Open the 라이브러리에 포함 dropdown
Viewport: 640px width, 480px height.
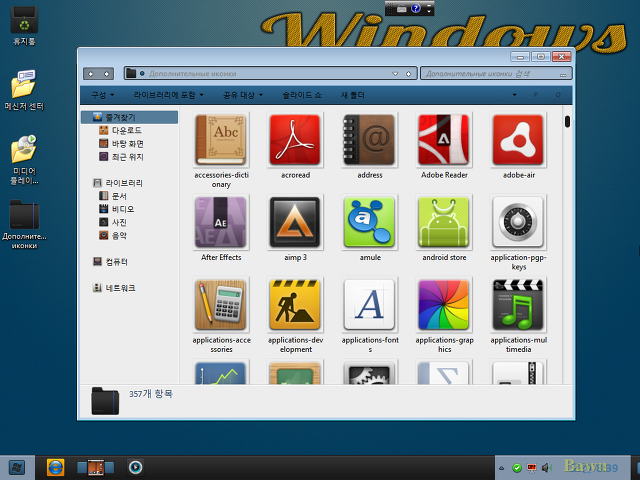[169, 95]
